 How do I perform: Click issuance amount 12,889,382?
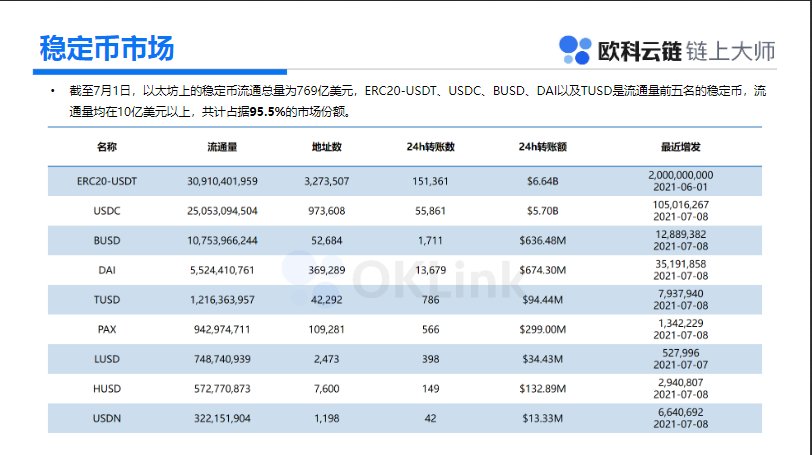pos(680,234)
